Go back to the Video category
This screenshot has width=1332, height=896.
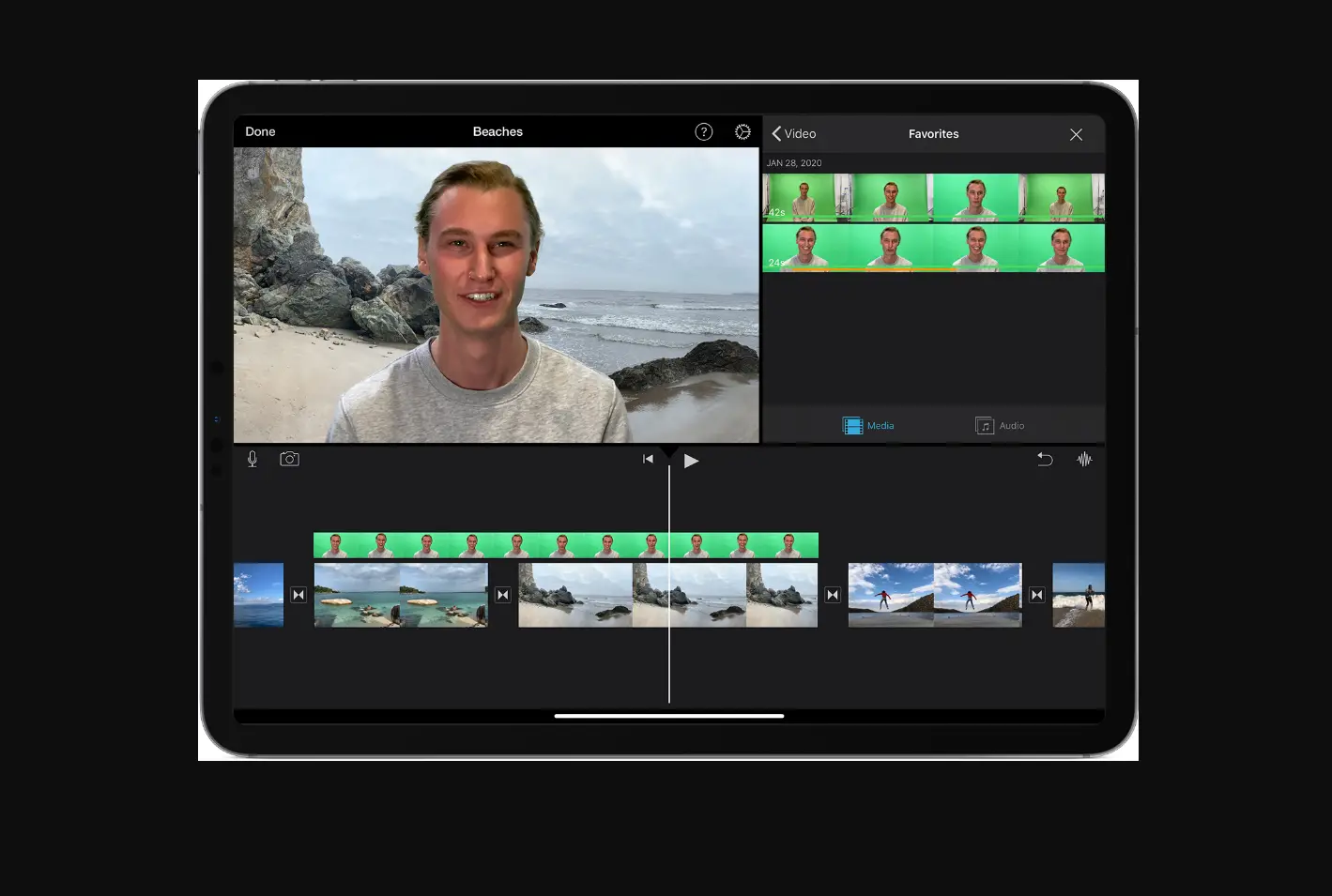(x=793, y=133)
